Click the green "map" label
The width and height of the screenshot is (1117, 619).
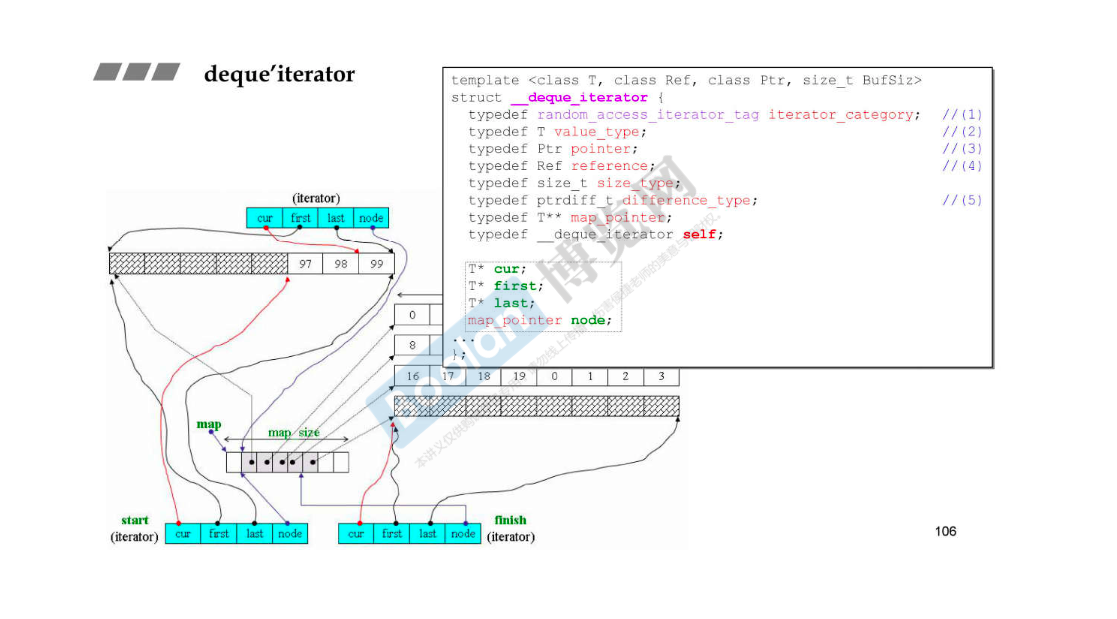click(209, 424)
